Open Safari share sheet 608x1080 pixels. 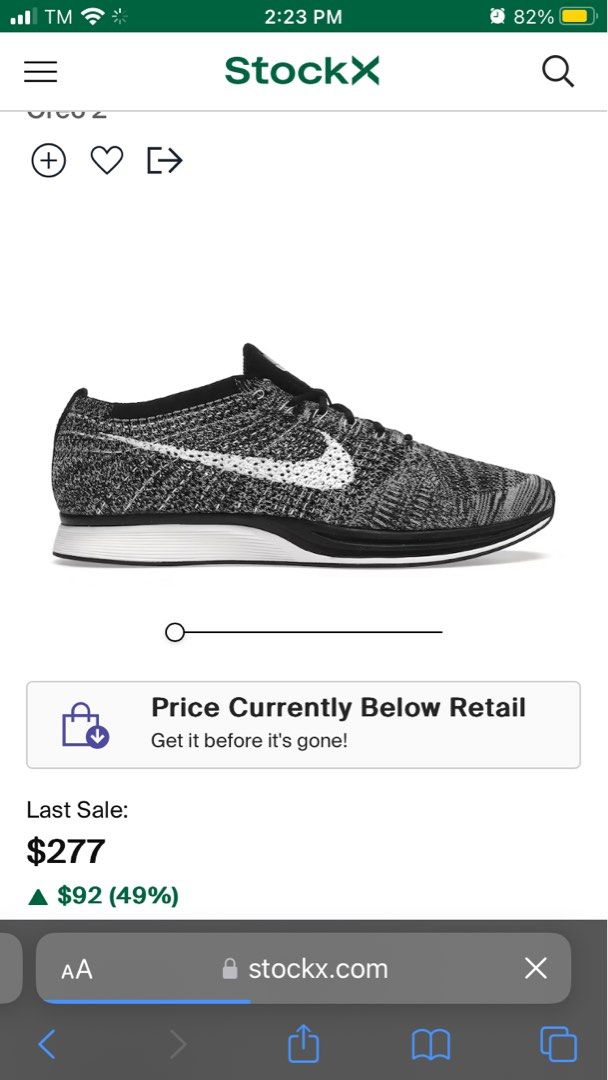pyautogui.click(x=303, y=1044)
